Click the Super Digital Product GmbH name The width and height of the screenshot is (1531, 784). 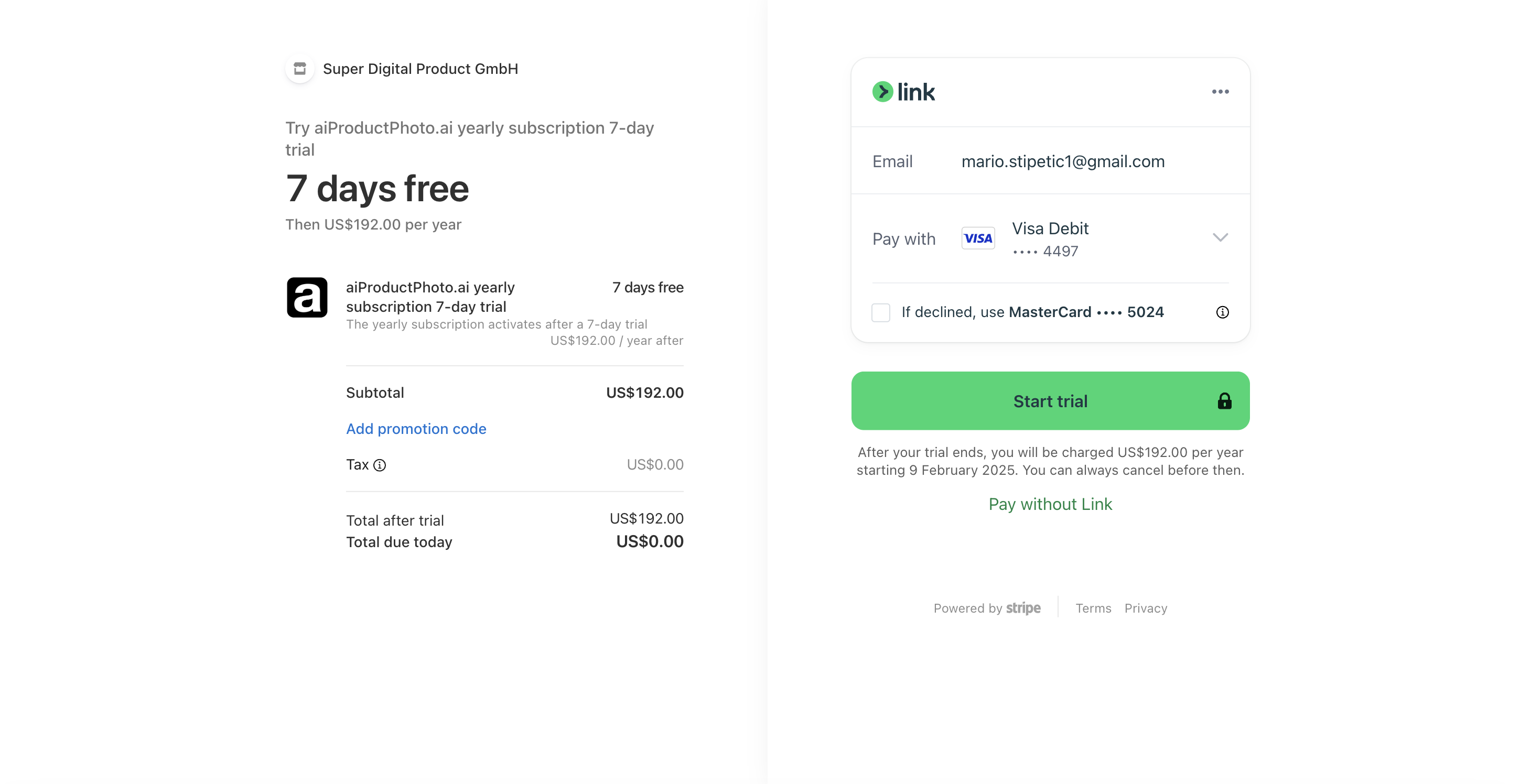[420, 69]
